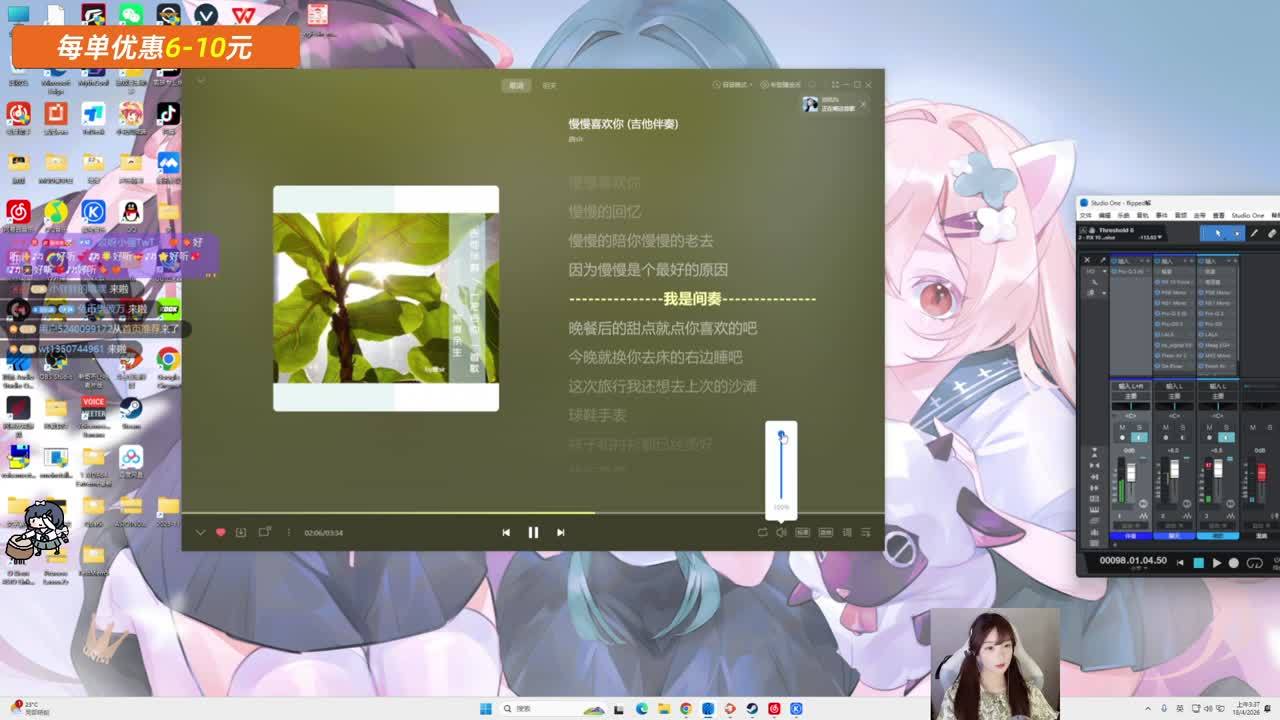Viewport: 1280px width, 720px height.
Task: Open Steam from the taskbar
Action: 752,708
